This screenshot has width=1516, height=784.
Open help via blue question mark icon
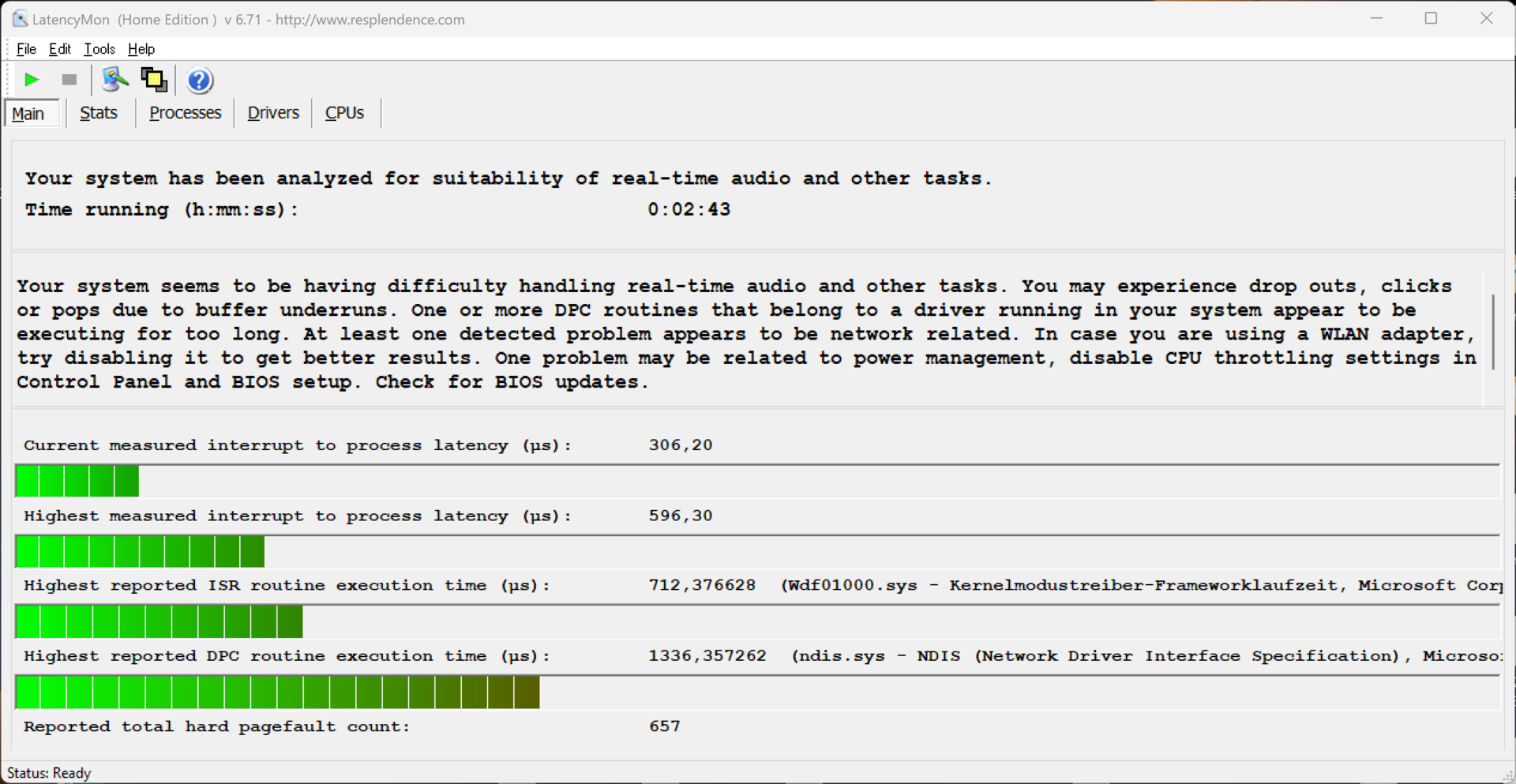point(199,81)
